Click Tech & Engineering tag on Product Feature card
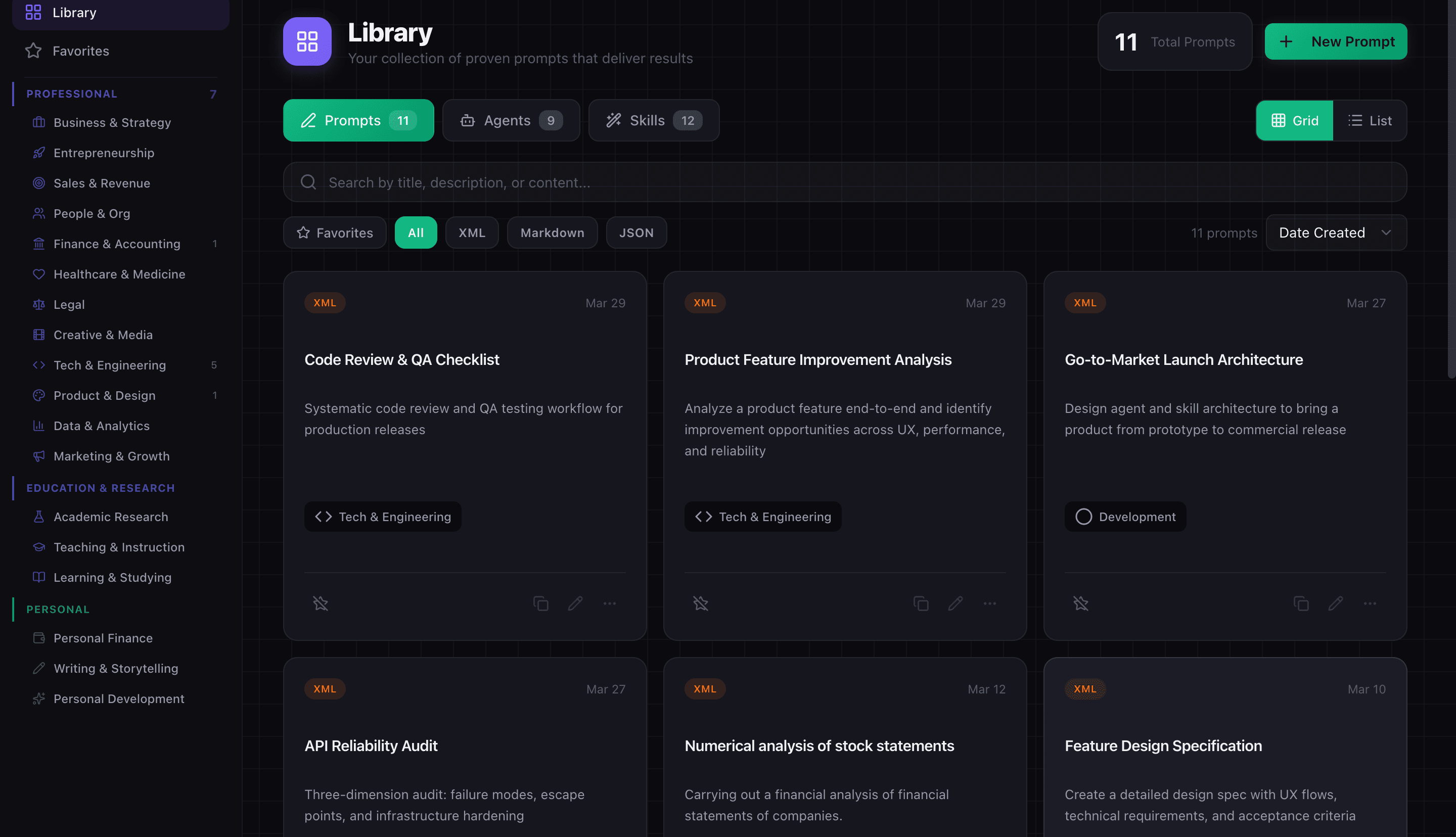The width and height of the screenshot is (1456, 837). coord(763,516)
